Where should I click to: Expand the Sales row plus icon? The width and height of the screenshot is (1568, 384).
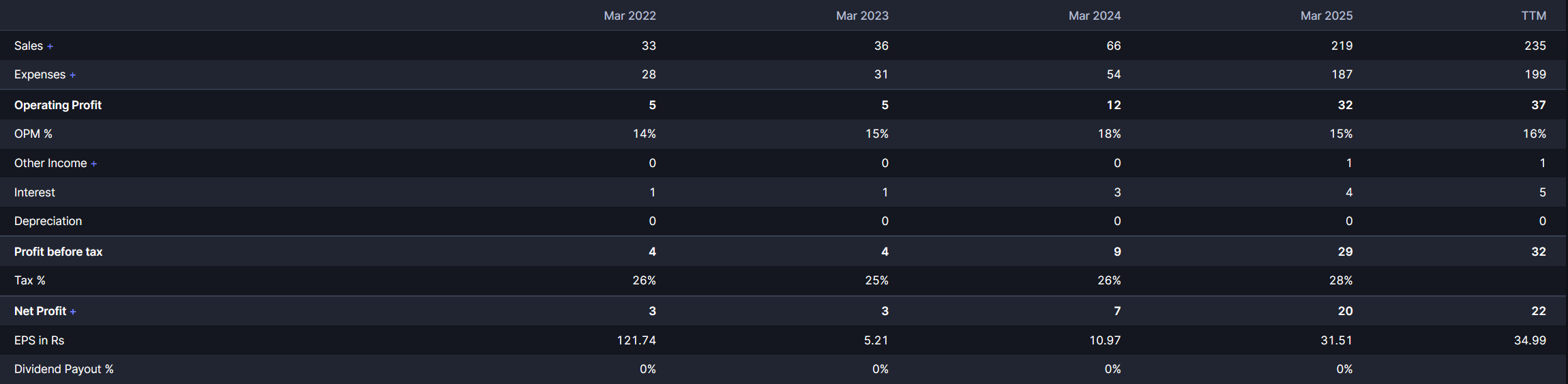(50, 46)
